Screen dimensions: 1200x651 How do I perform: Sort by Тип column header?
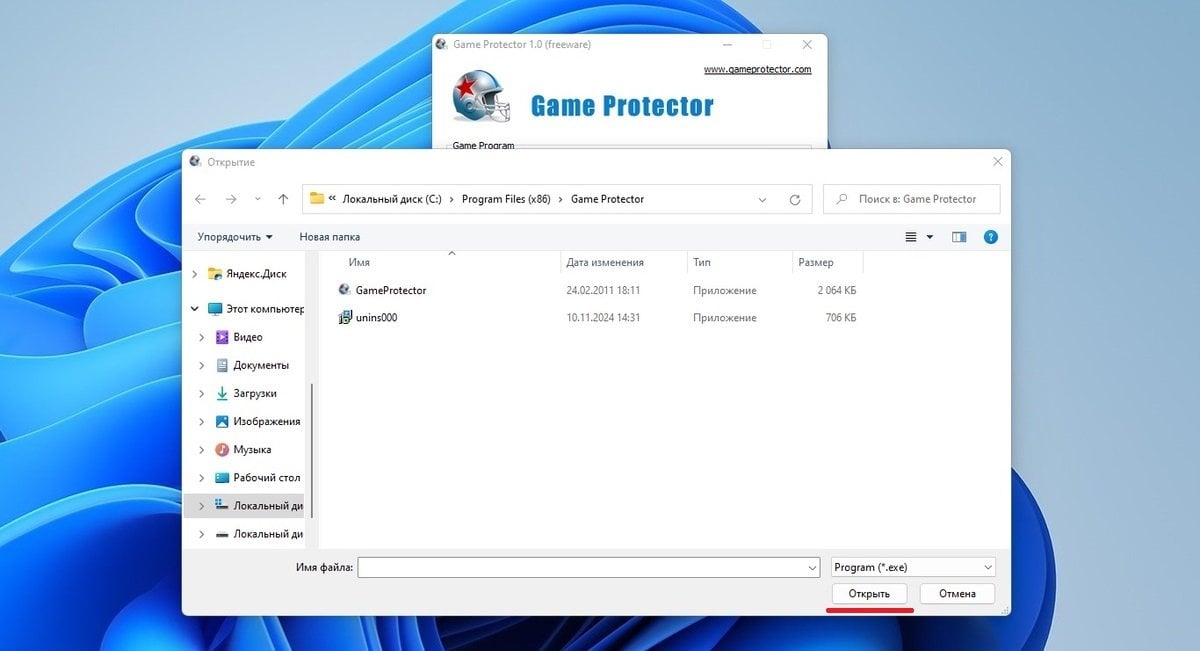pos(702,262)
